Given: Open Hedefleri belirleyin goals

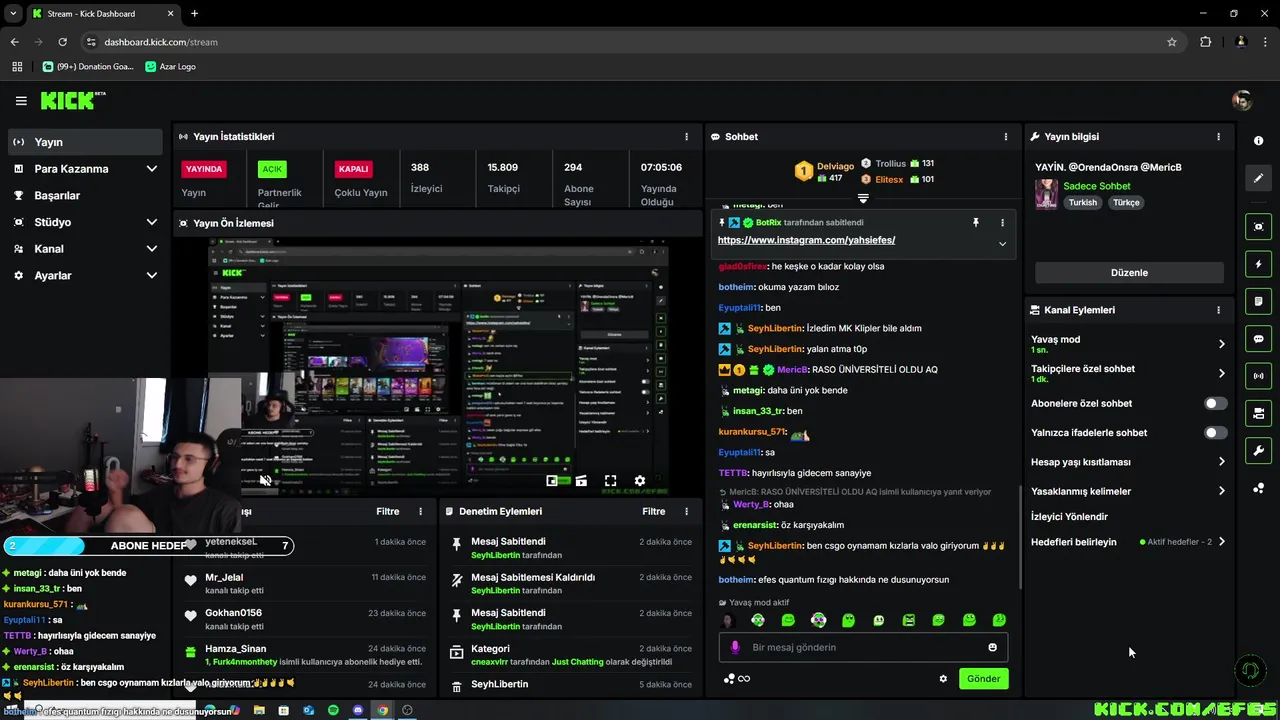Looking at the screenshot, I should [x=1128, y=542].
